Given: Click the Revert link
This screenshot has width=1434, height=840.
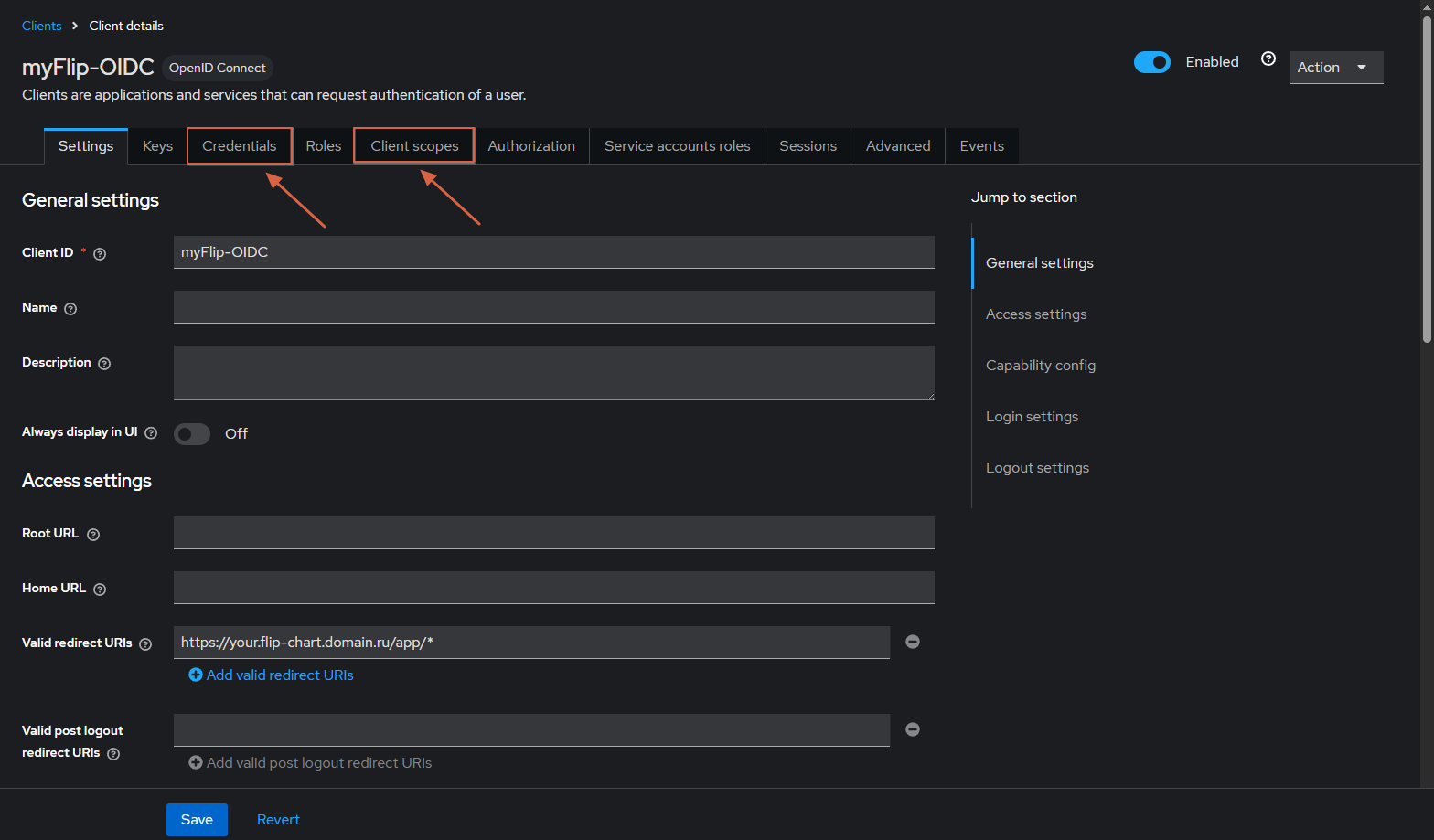Looking at the screenshot, I should pyautogui.click(x=278, y=820).
